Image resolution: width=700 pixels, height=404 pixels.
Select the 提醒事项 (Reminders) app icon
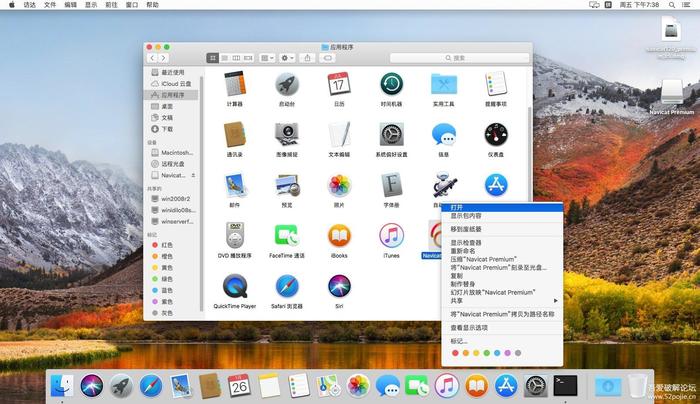tap(496, 84)
